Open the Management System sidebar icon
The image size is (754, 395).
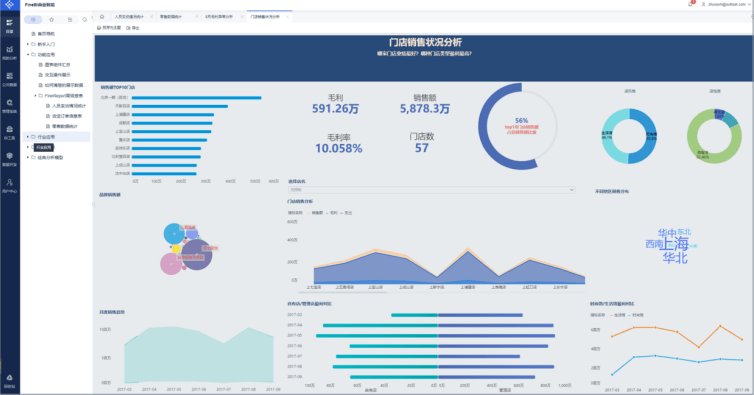(x=10, y=106)
